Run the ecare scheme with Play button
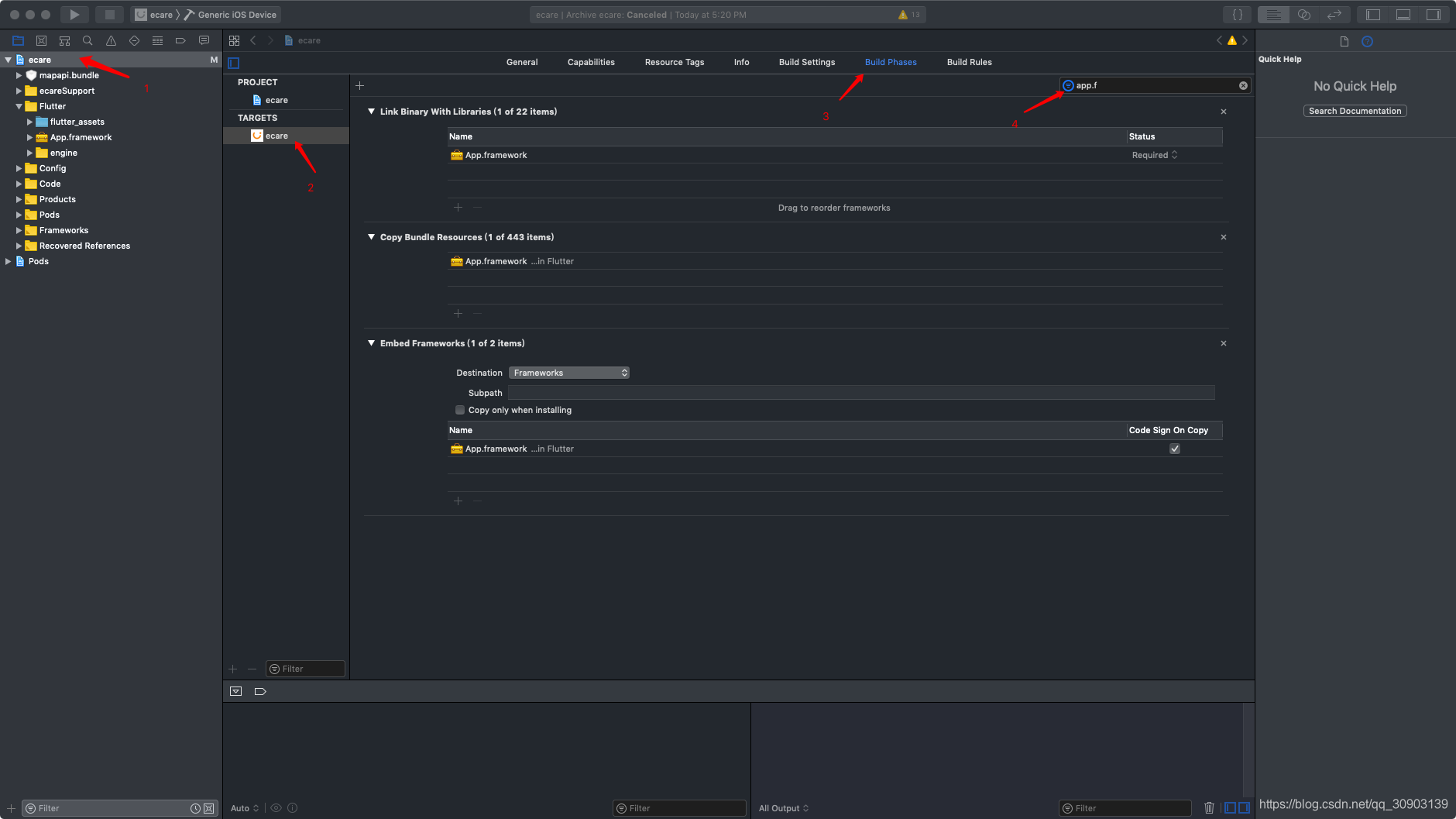Viewport: 1456px width, 819px height. pyautogui.click(x=74, y=15)
